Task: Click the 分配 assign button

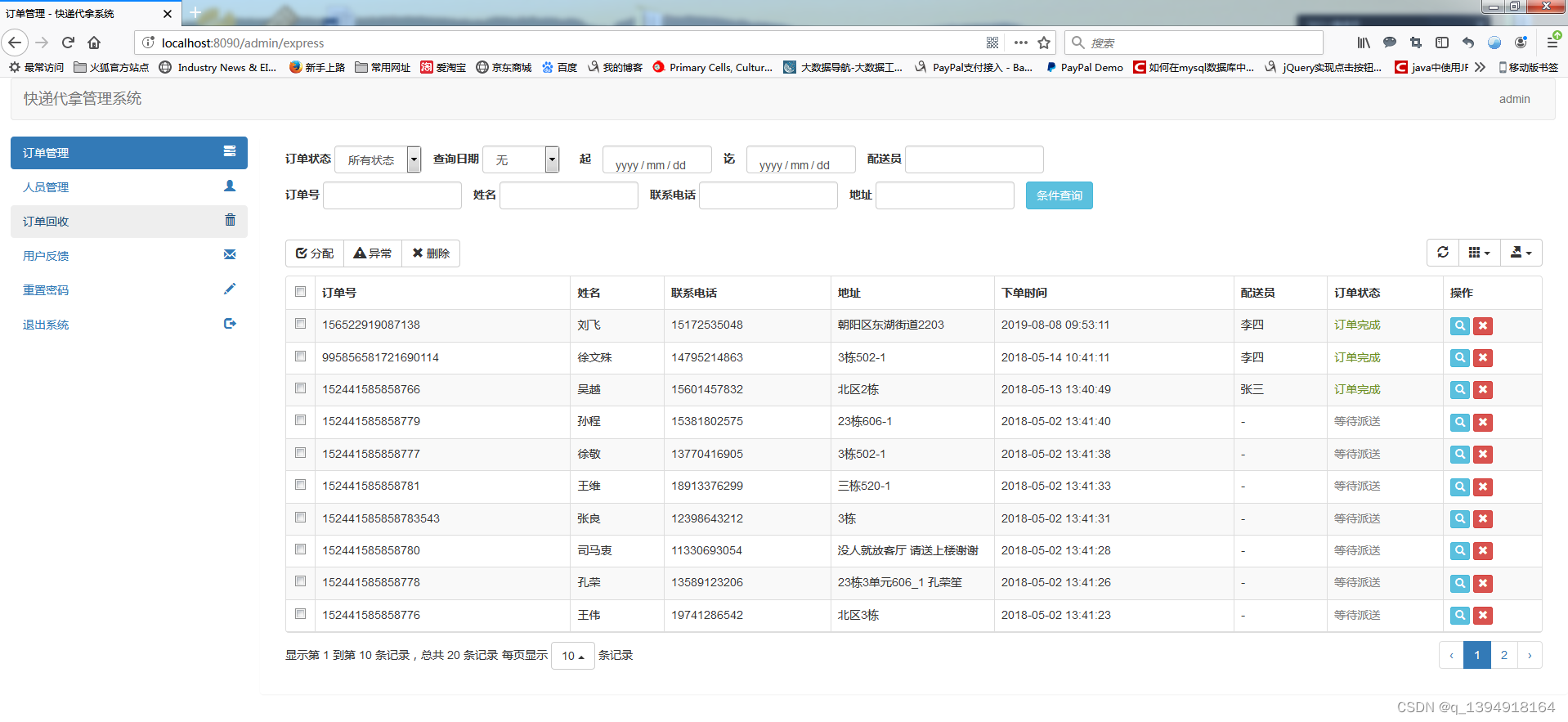Action: point(315,253)
